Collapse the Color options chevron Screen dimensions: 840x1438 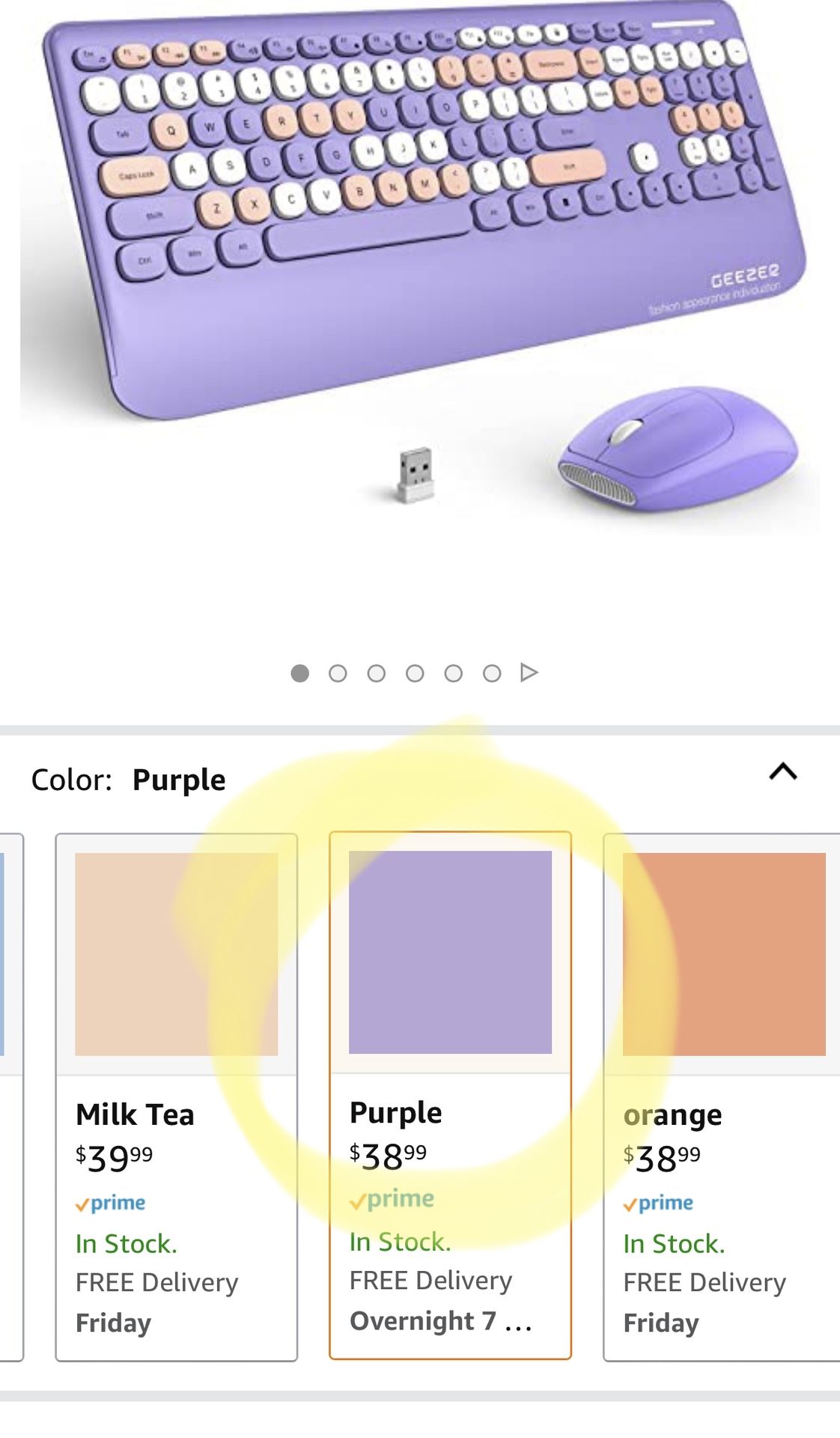coord(783,771)
